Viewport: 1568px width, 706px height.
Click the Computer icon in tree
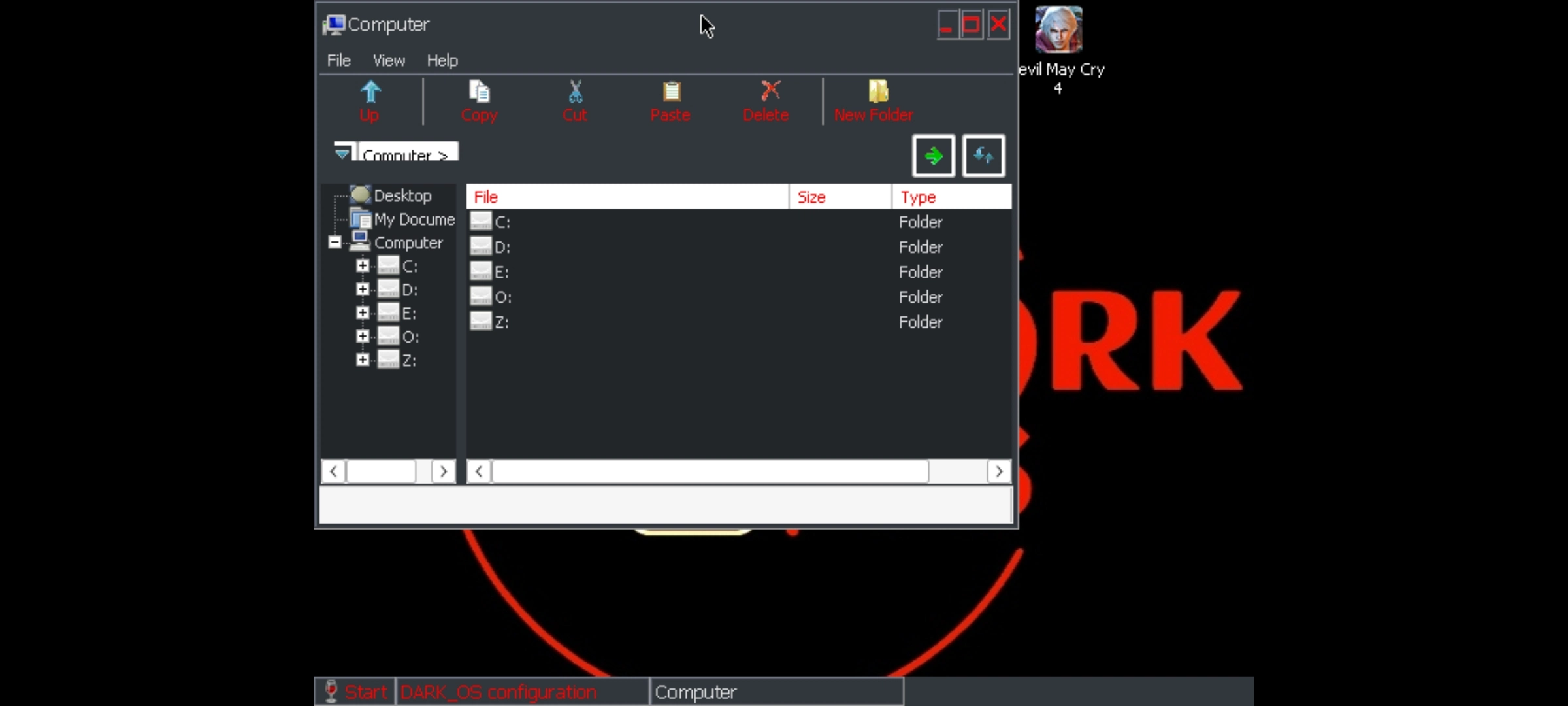[360, 241]
